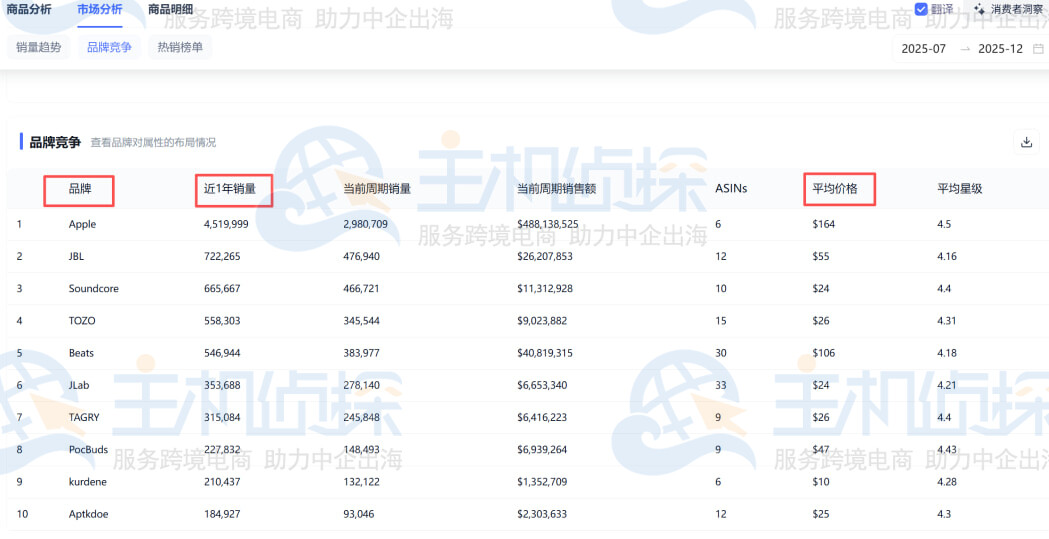Open the calendar date picker icon
Image resolution: width=1049 pixels, height=539 pixels.
tap(1038, 49)
